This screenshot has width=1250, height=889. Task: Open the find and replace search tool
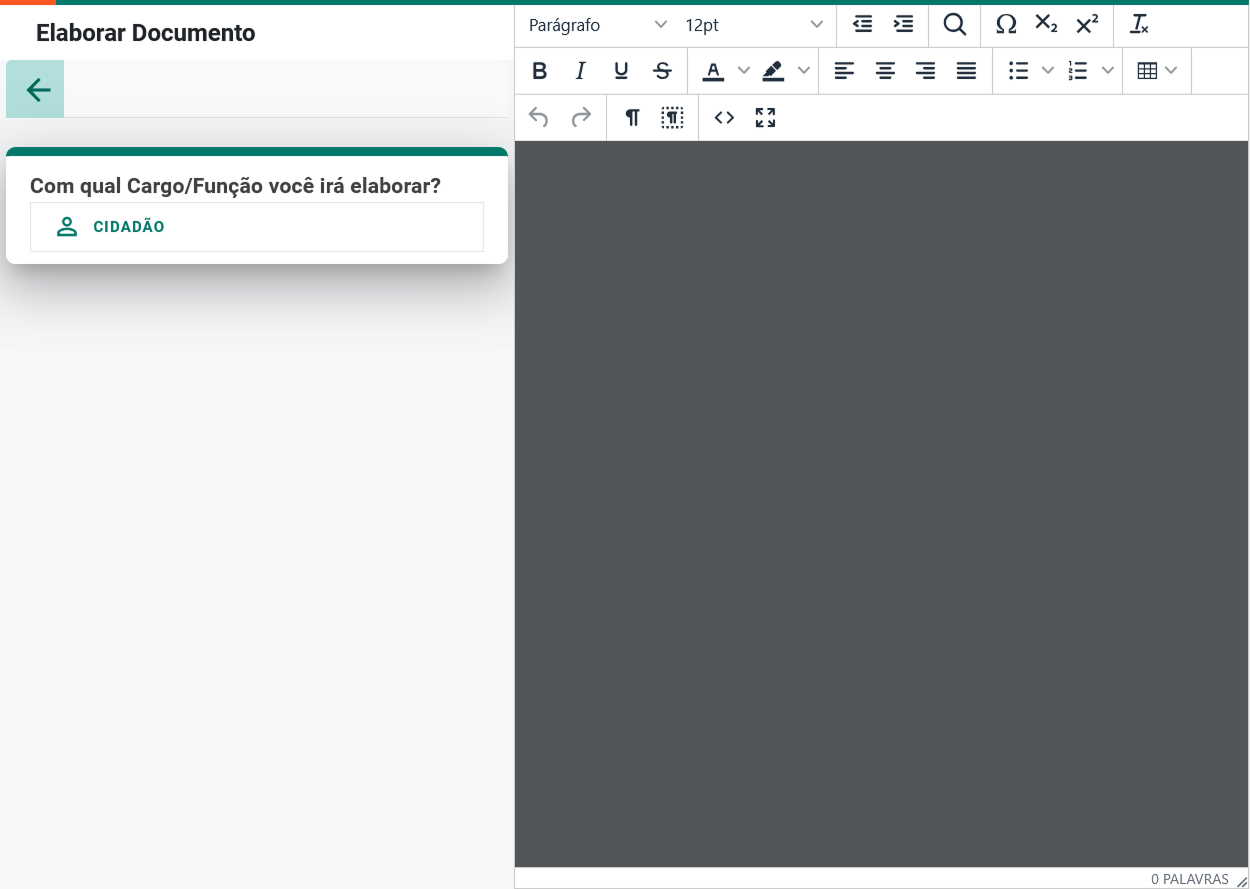(x=954, y=25)
